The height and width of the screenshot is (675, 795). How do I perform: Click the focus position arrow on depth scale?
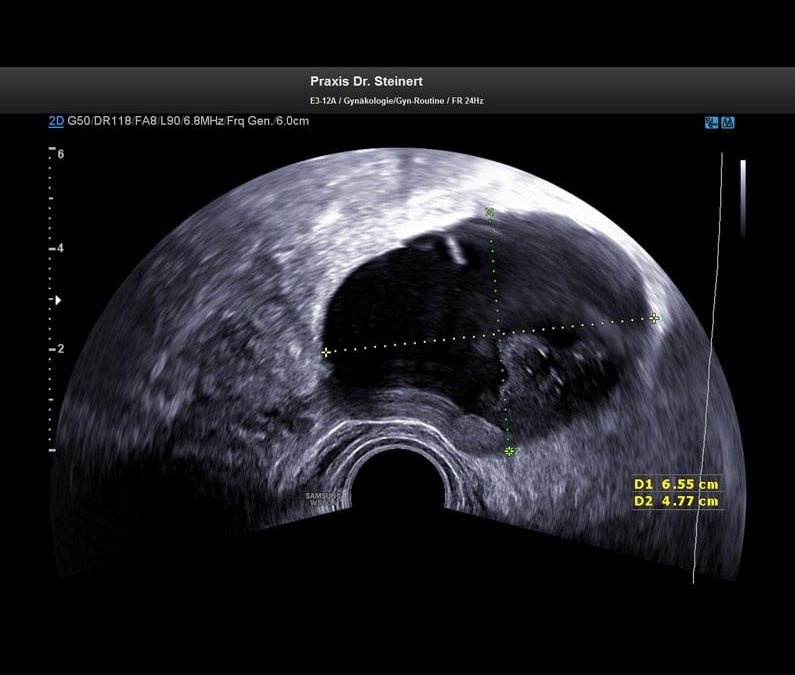57,299
